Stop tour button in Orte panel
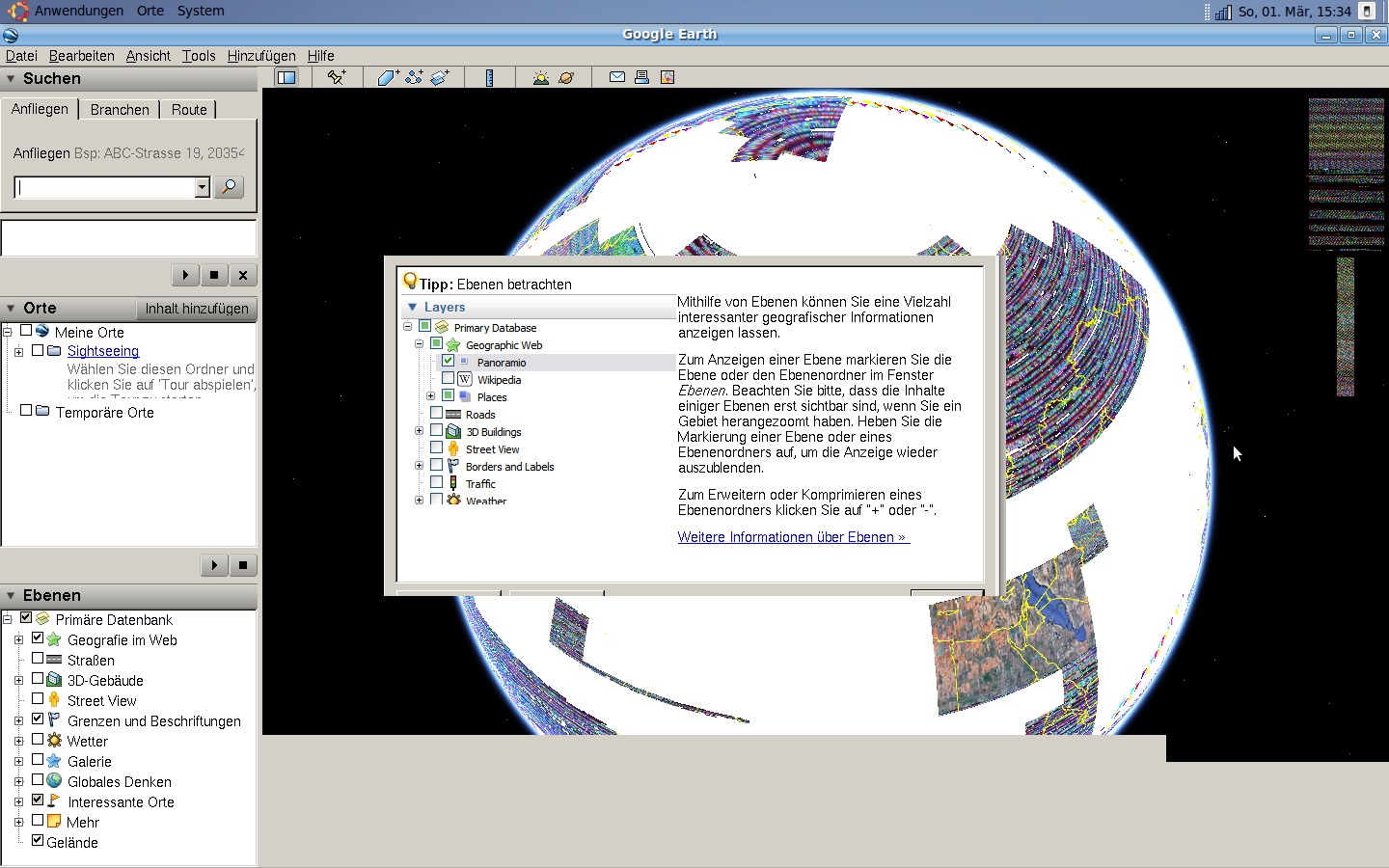Screen dimensions: 1389x868 pos(243,565)
